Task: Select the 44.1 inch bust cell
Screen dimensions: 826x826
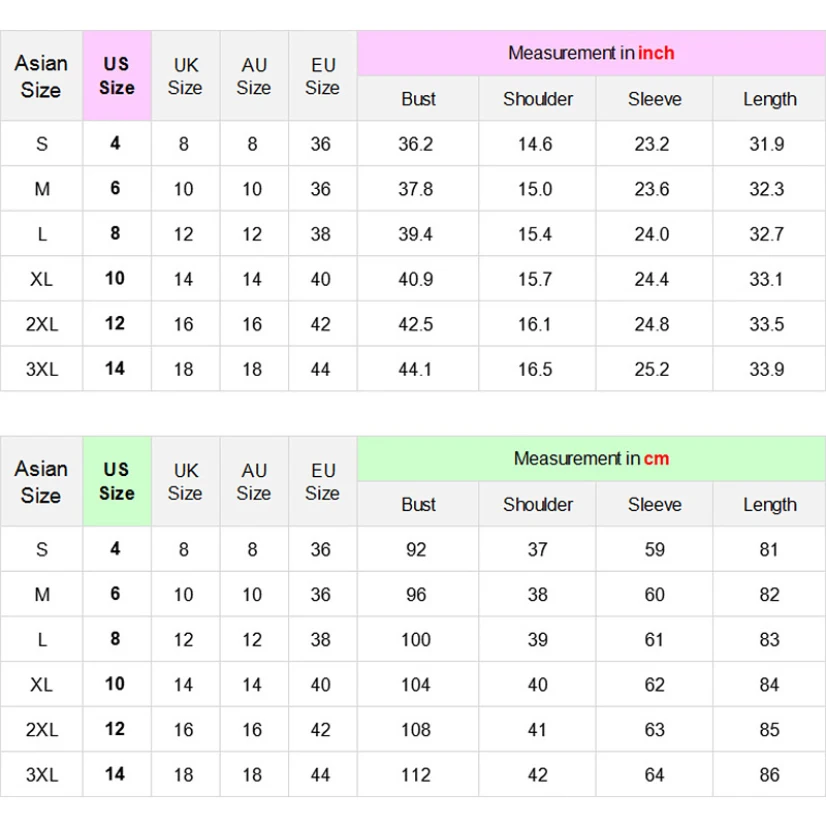Action: coord(416,369)
